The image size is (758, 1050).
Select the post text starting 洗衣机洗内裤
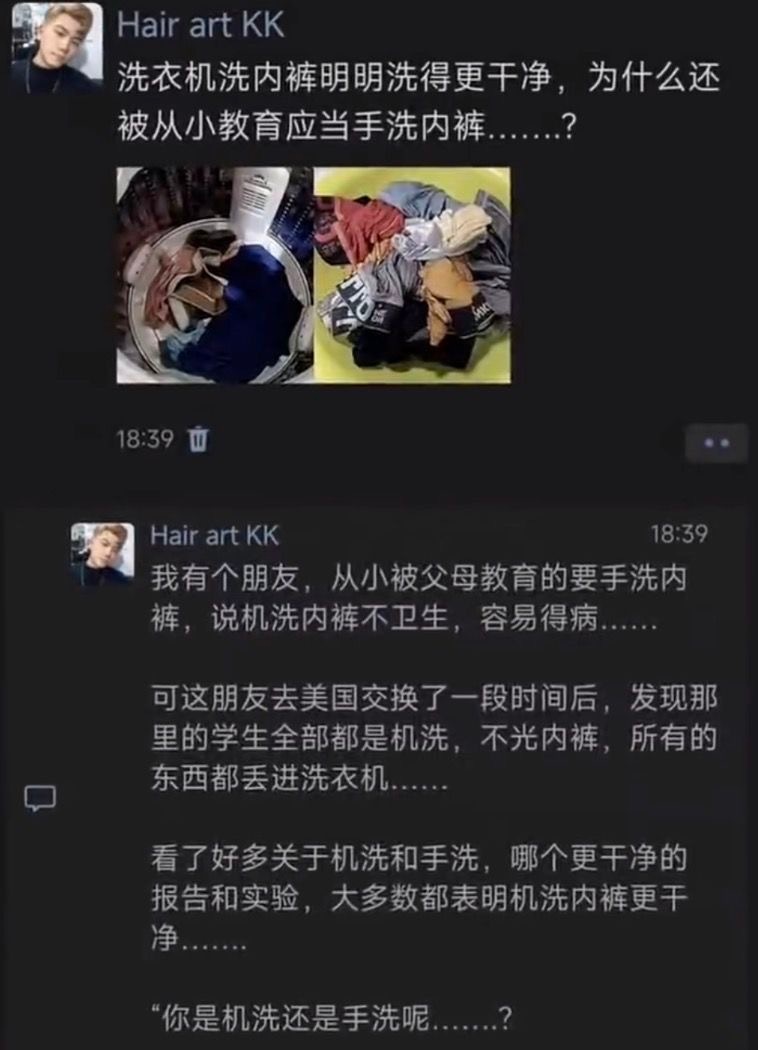419,100
